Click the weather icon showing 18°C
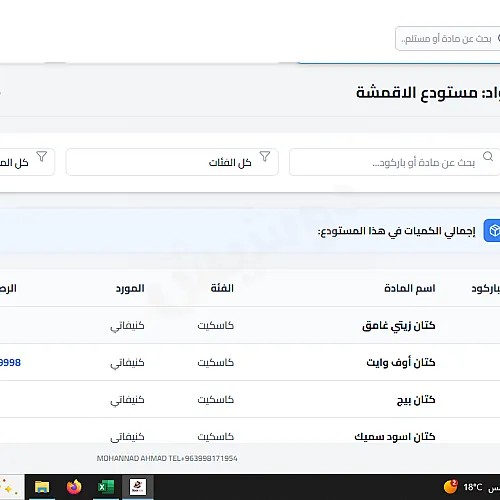 pos(450,487)
